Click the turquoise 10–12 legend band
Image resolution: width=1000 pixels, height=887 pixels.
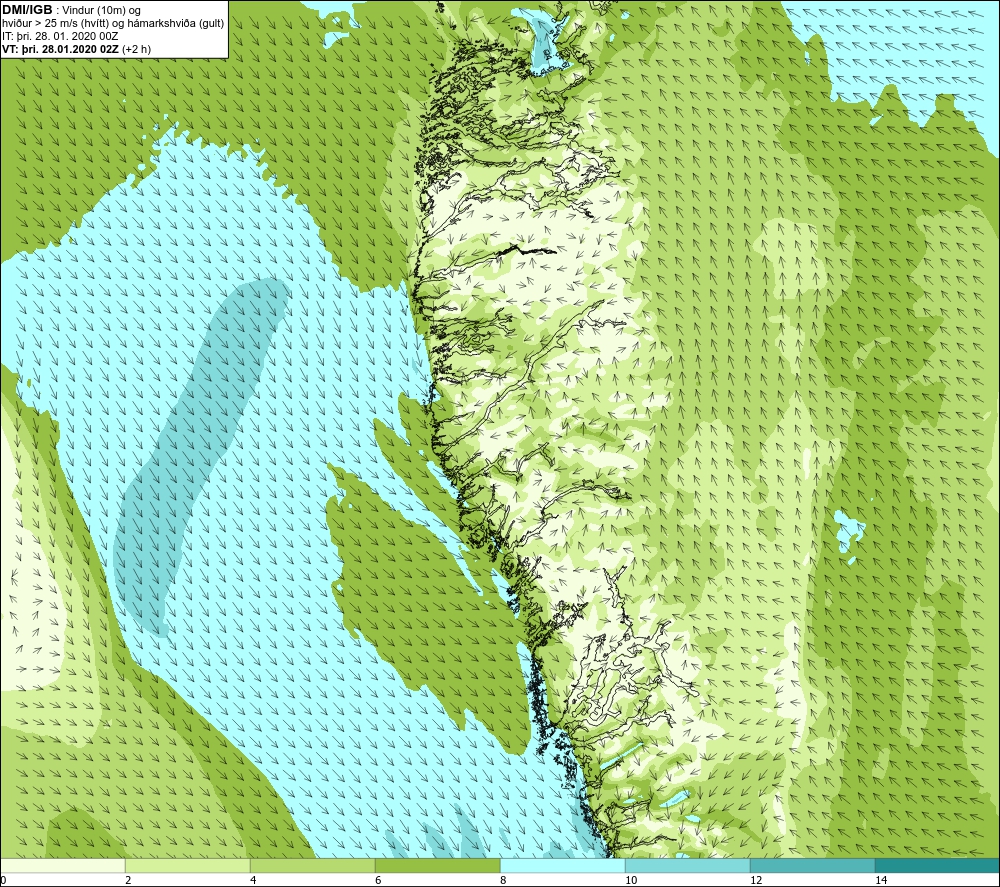[x=688, y=865]
